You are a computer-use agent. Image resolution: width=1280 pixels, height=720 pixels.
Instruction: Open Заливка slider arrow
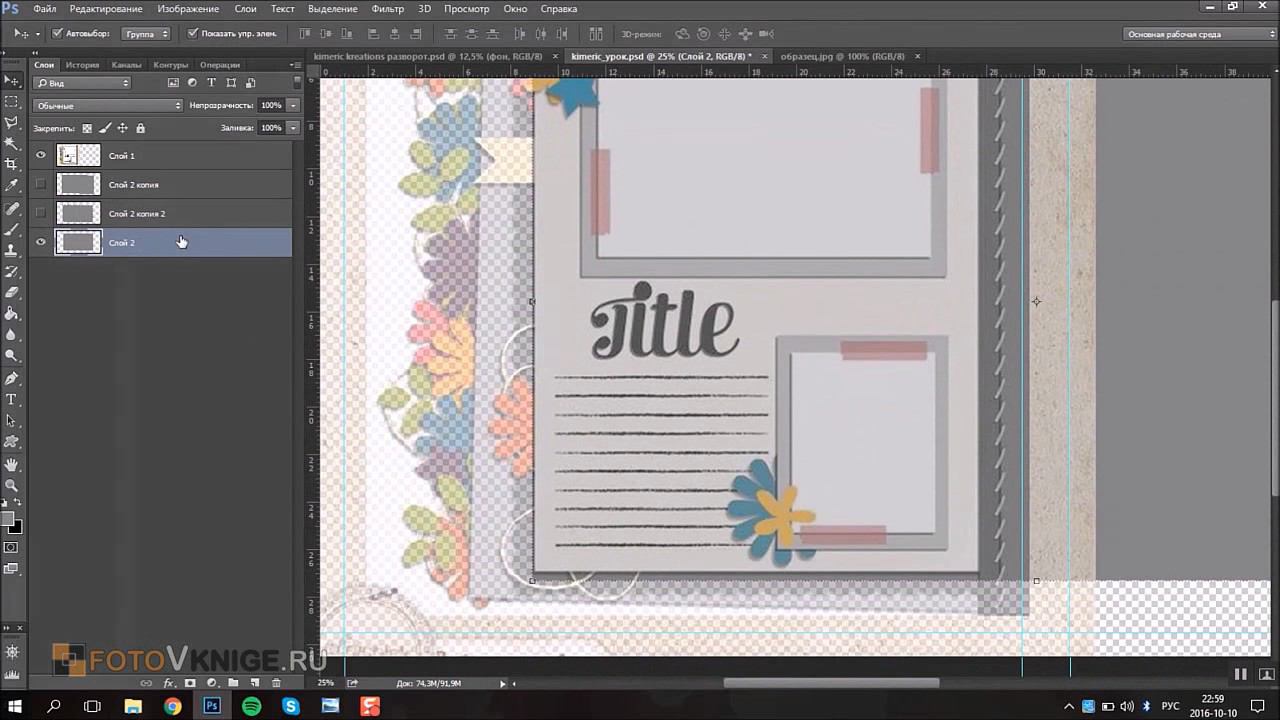tap(293, 128)
